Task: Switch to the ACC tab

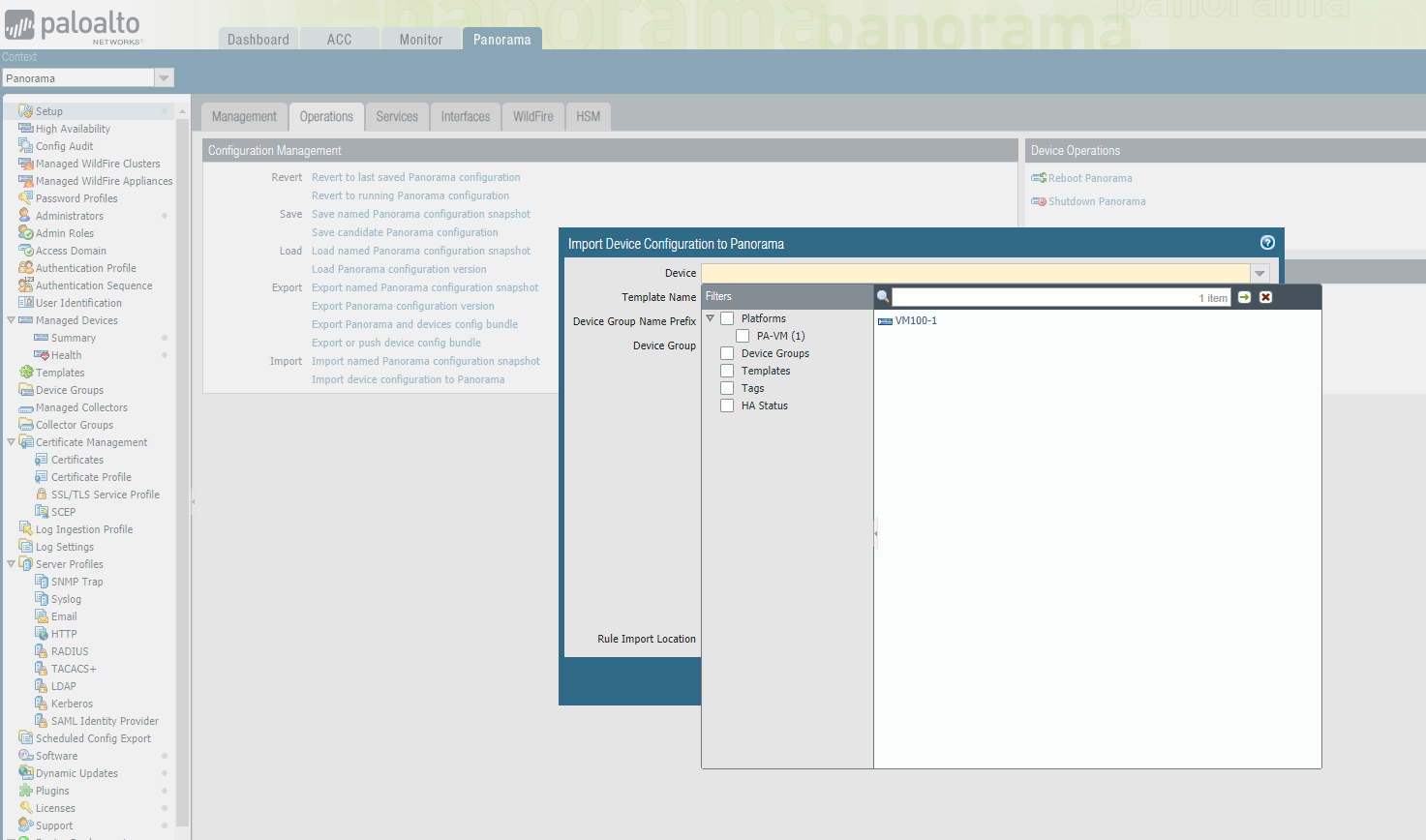Action: coord(339,39)
